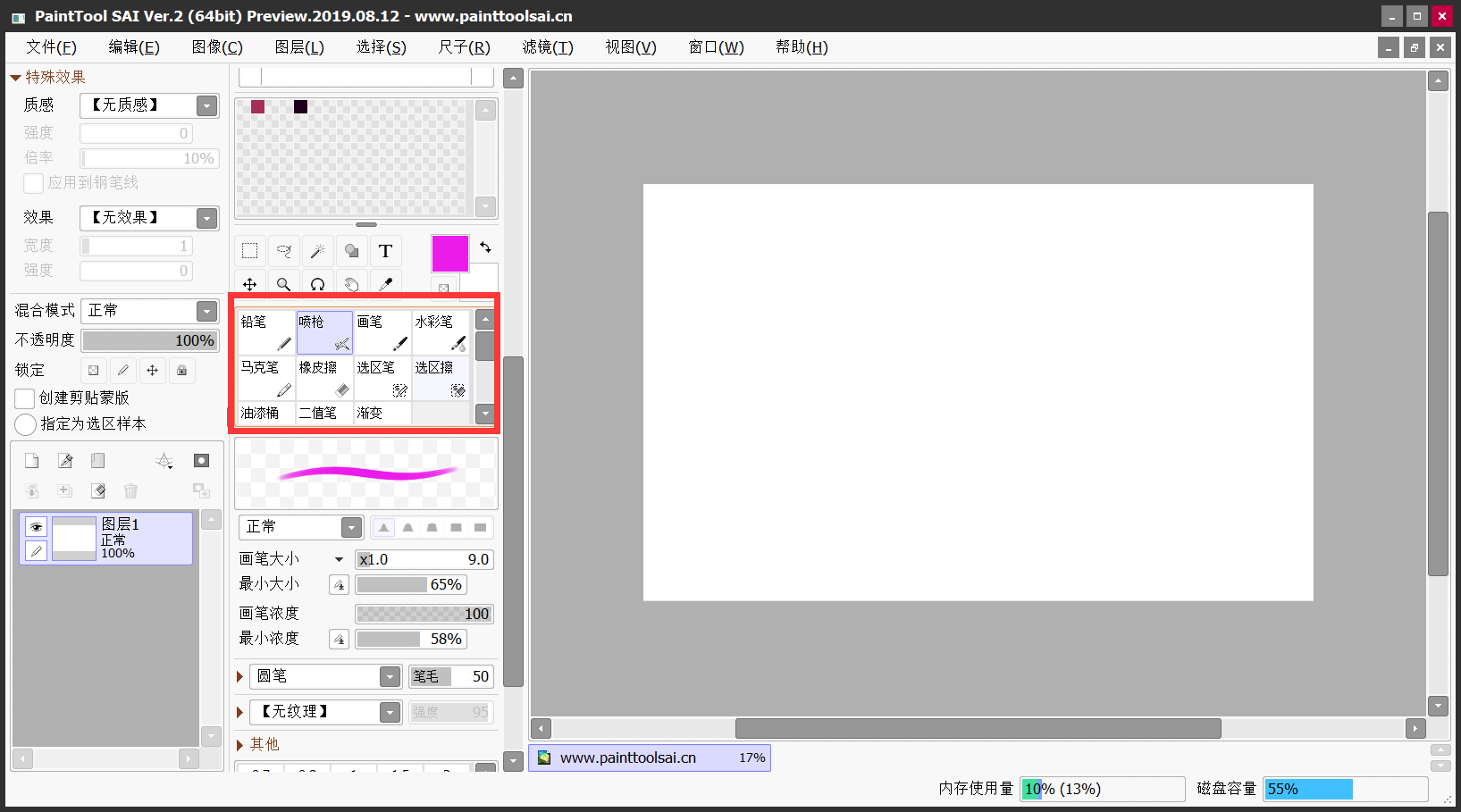Choose the 选区擦 selection eraser
Viewport: 1461px width, 812px height.
click(441, 378)
